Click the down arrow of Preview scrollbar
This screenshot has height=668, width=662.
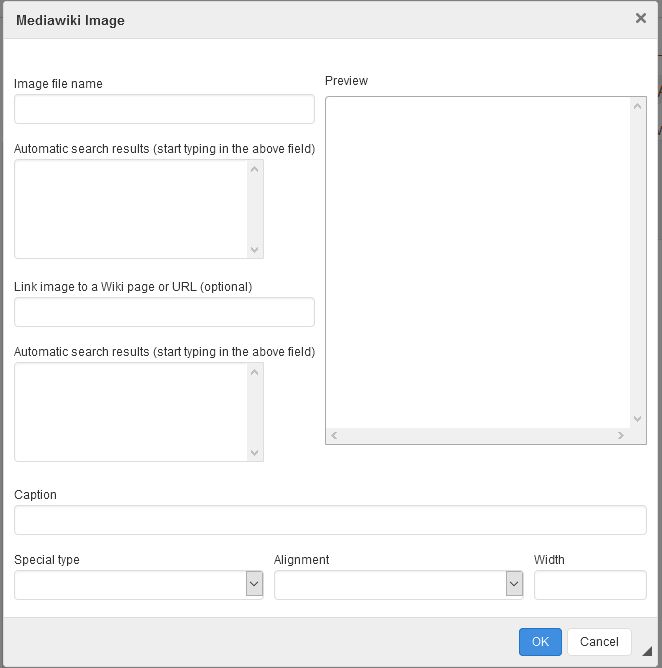(637, 419)
